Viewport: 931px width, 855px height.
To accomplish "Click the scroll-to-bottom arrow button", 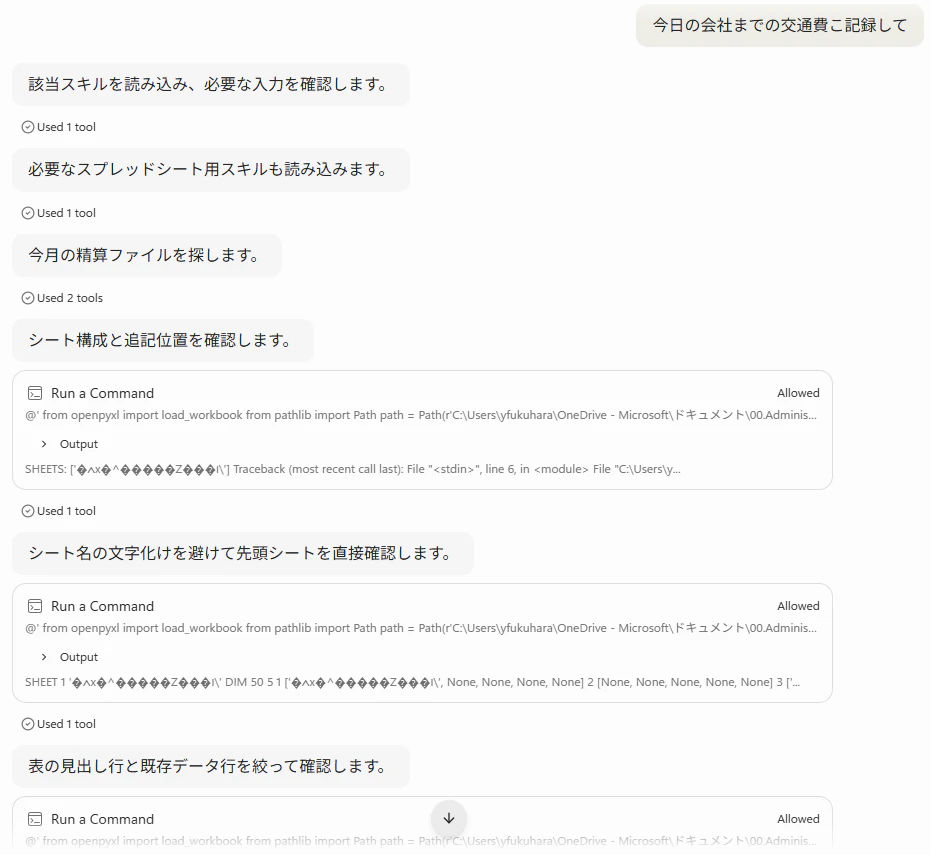I will click(449, 818).
